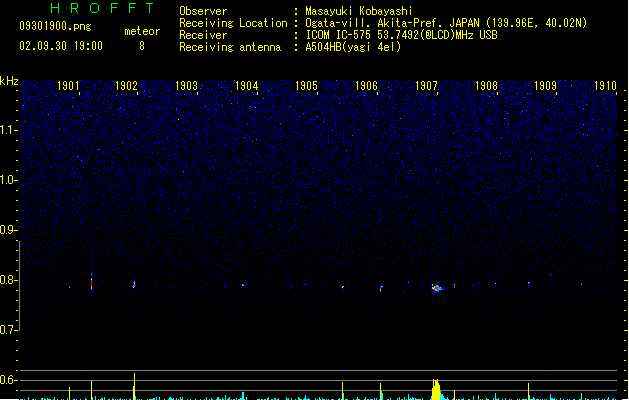The height and width of the screenshot is (400, 629).
Task: Select the Ogata-vill. Akita-Pref. location text
Action: [x=446, y=23]
